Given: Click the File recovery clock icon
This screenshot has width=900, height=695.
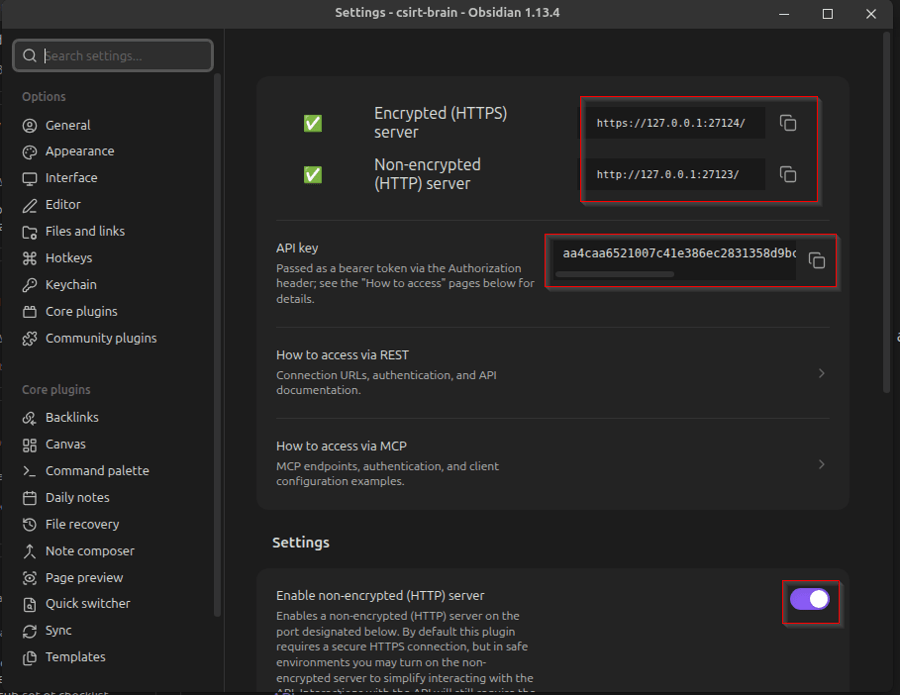Looking at the screenshot, I should [x=30, y=525].
